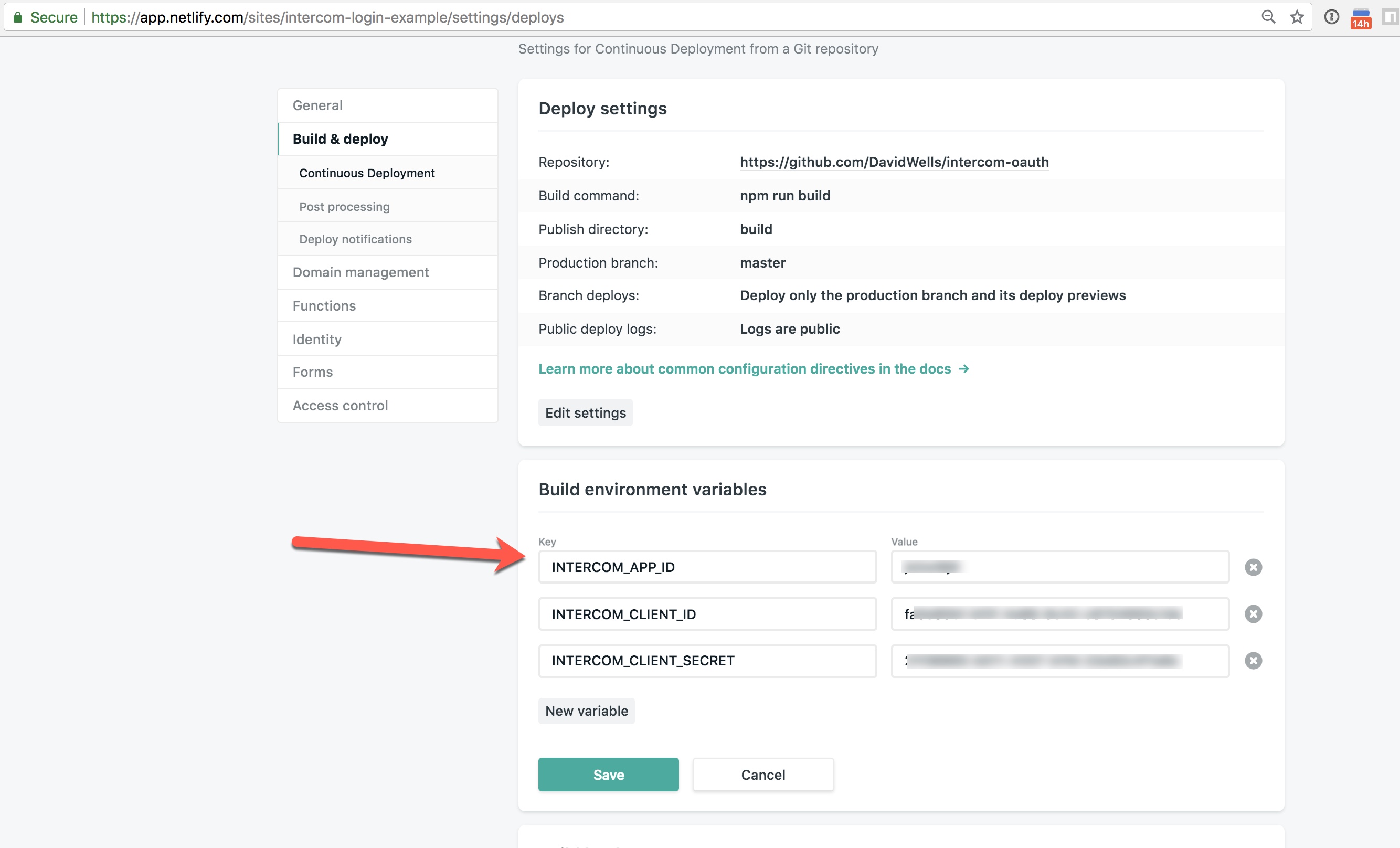Select the 'build' publish directory value
The height and width of the screenshot is (848, 1400).
(x=756, y=229)
